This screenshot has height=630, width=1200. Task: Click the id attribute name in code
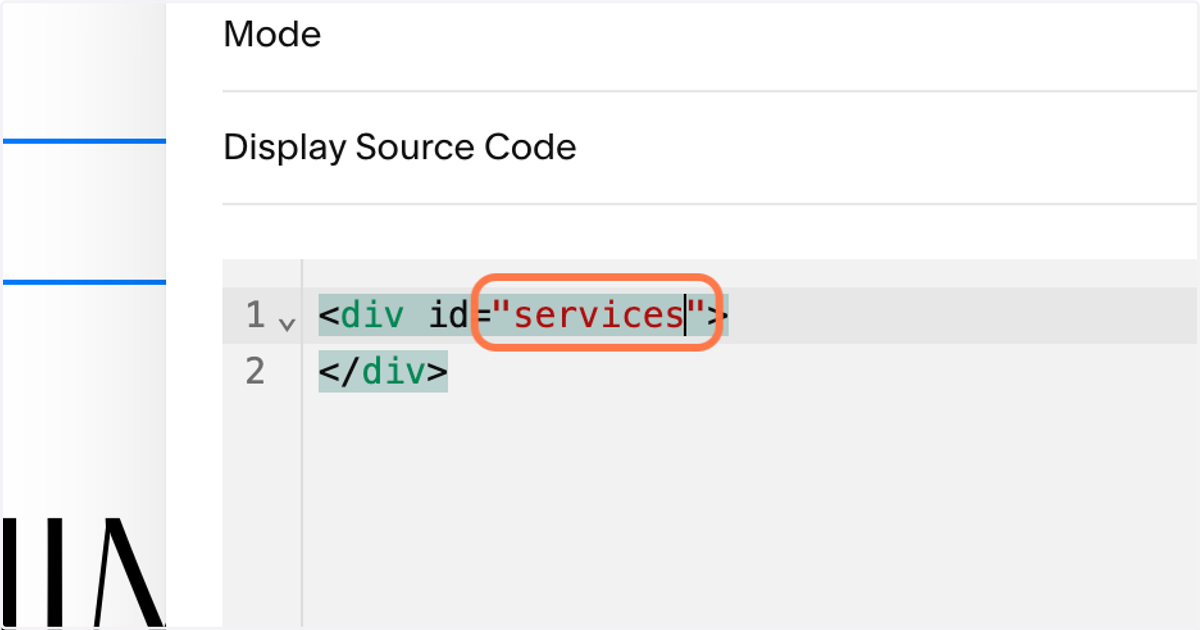tap(449, 316)
